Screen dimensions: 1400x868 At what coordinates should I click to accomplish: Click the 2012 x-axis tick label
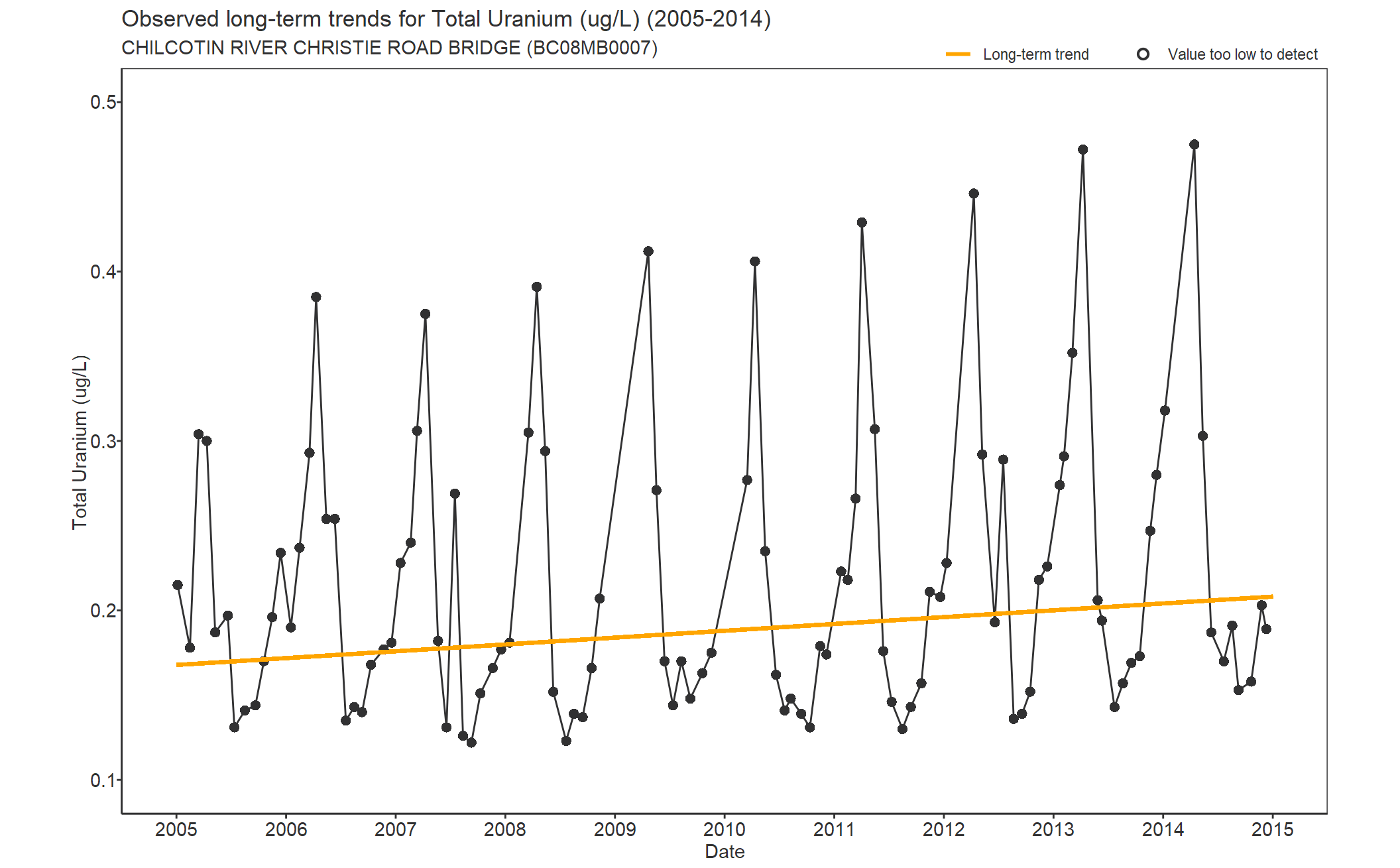[x=943, y=830]
